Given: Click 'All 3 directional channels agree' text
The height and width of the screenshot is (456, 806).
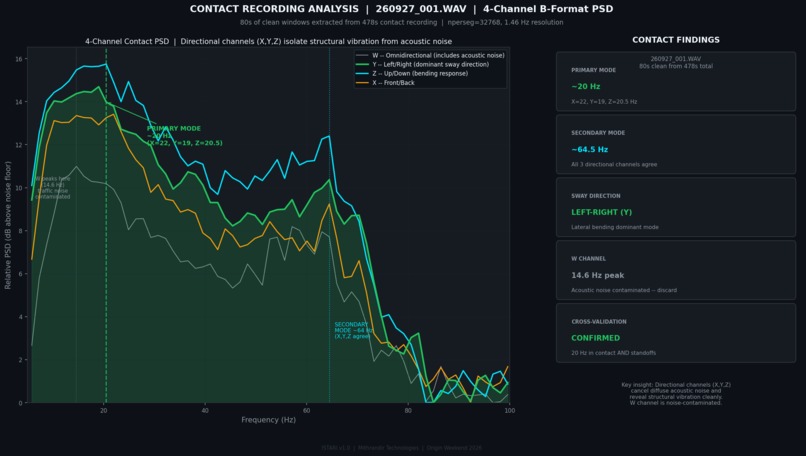Looking at the screenshot, I should pyautogui.click(x=614, y=165).
